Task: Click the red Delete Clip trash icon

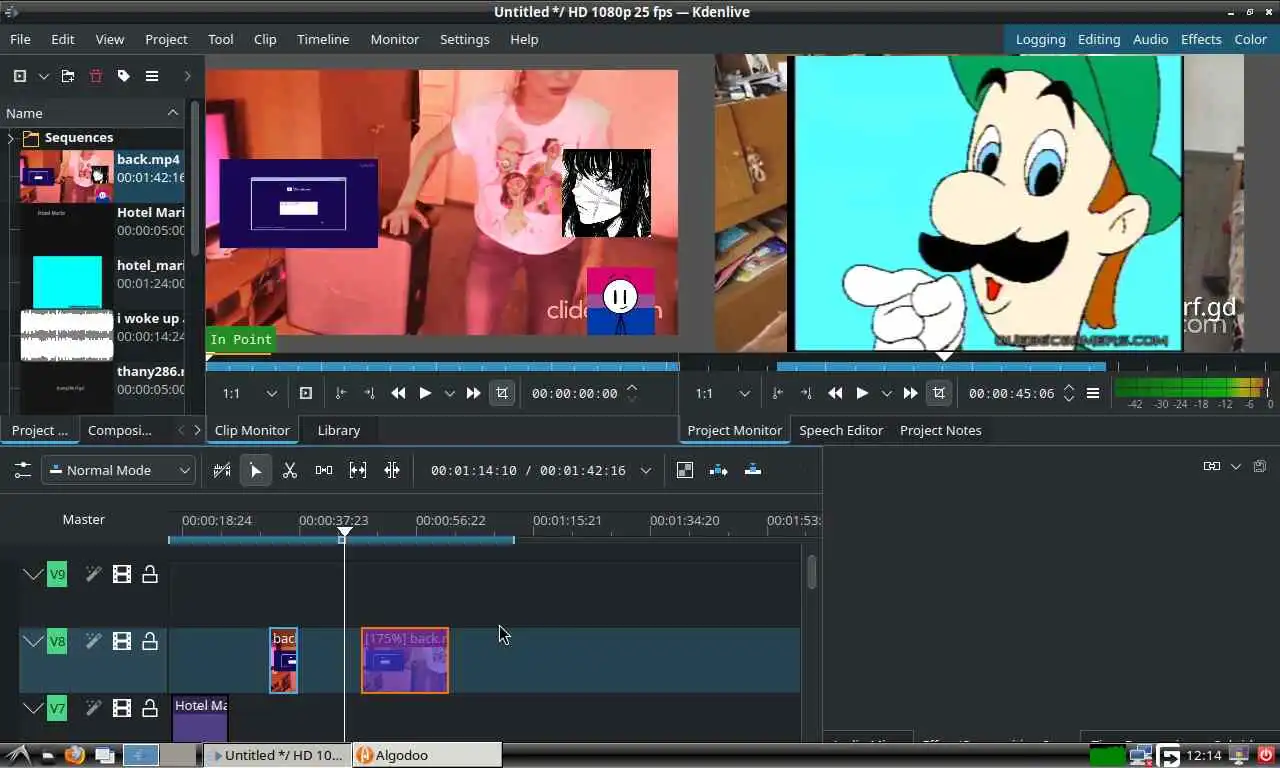Action: click(96, 76)
